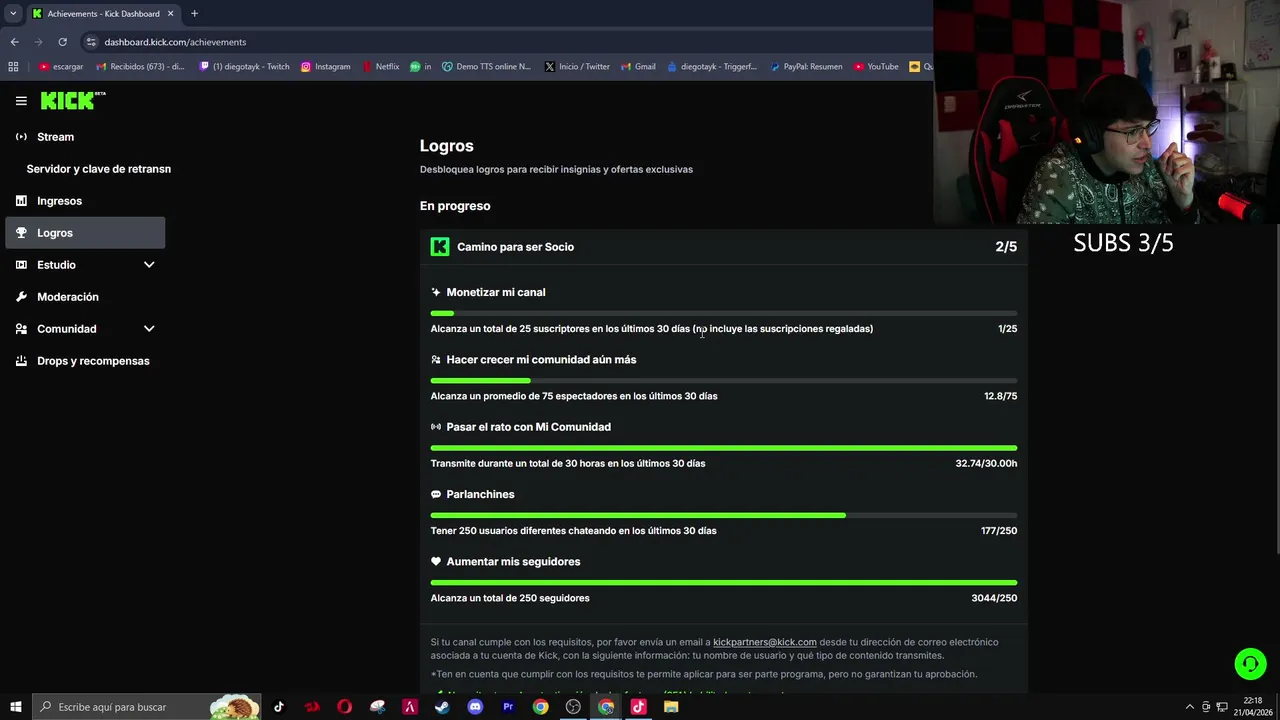Click the kickpartners@kick.com email link
The image size is (1280, 720).
tap(765, 642)
